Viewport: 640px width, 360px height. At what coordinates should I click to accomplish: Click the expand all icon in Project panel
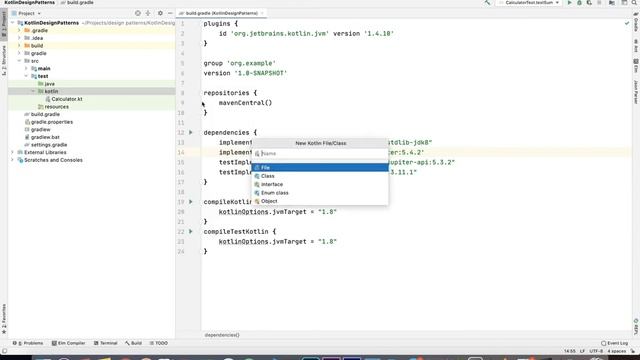click(x=148, y=13)
